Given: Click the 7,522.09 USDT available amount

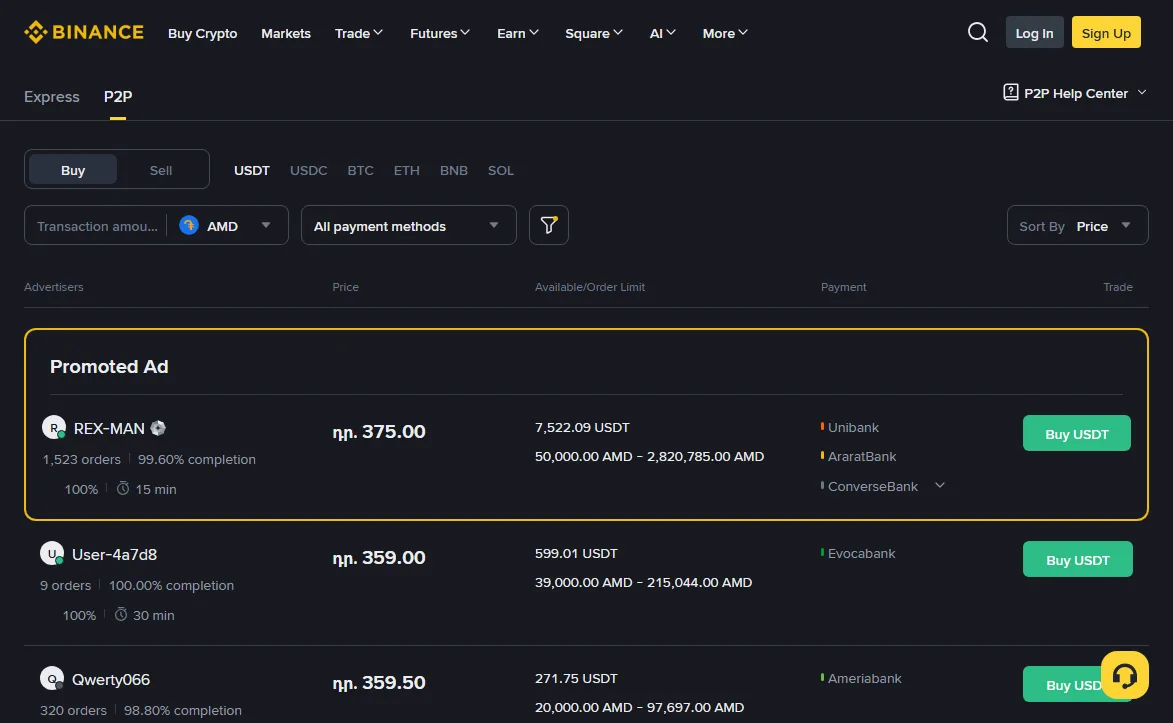Looking at the screenshot, I should (x=582, y=427).
